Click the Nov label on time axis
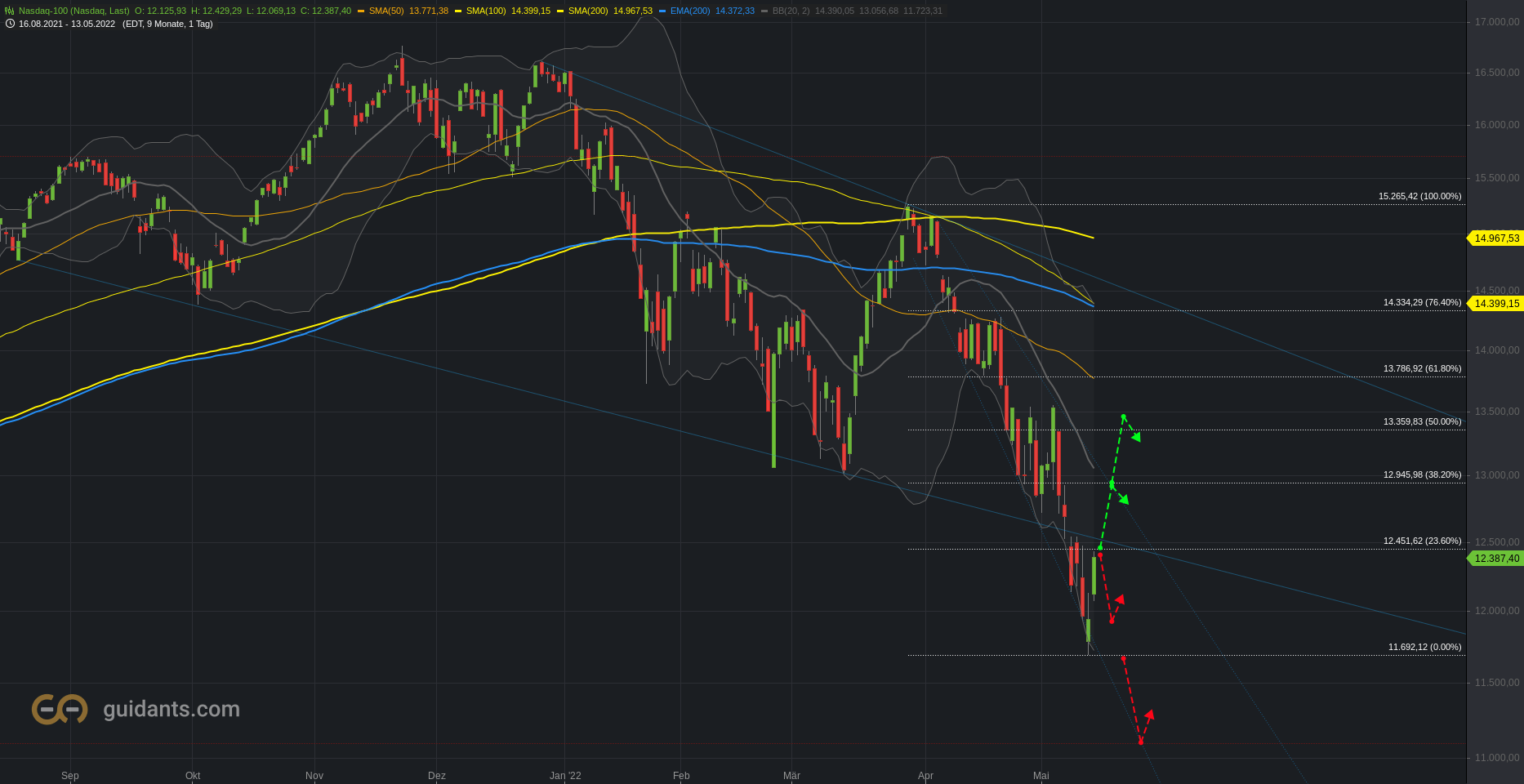Viewport: 1524px width, 784px height. 314,776
